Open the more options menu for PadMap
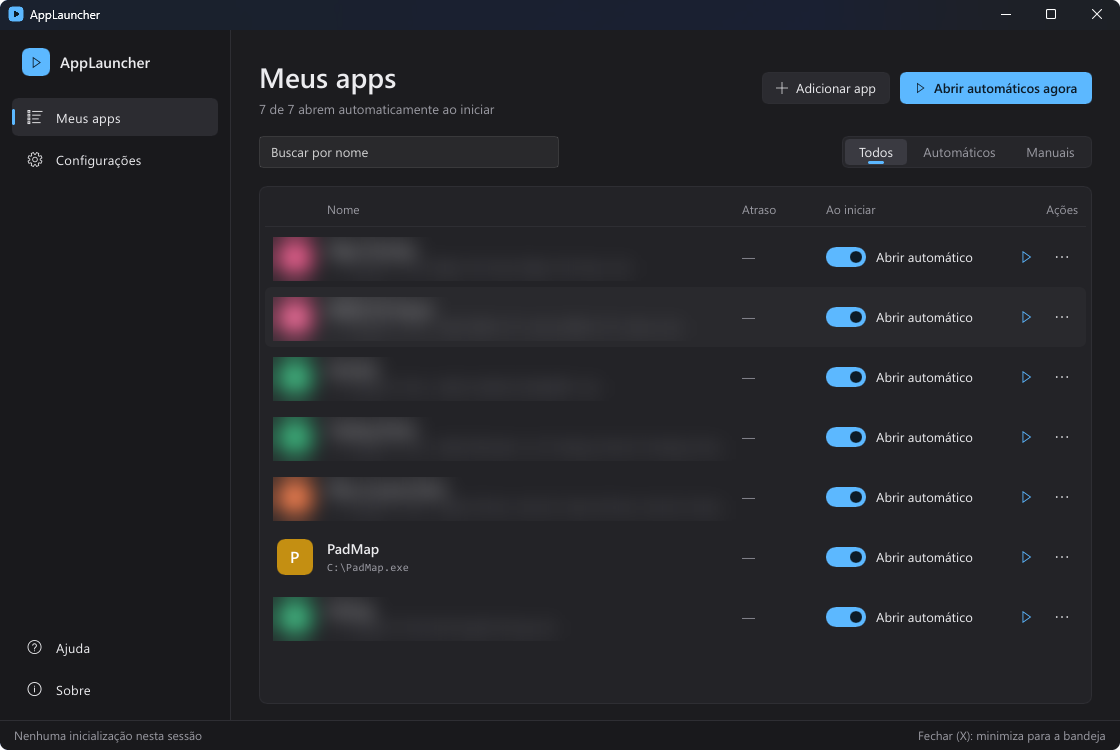The width and height of the screenshot is (1120, 750). point(1061,557)
